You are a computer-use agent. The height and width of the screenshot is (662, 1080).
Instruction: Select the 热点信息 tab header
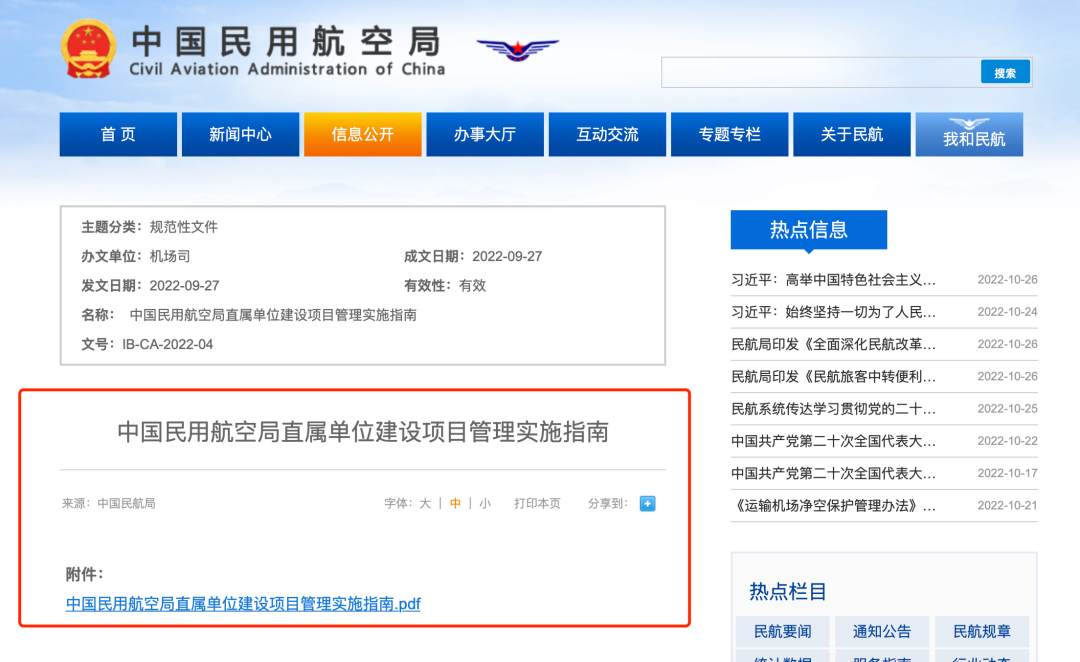(x=809, y=229)
